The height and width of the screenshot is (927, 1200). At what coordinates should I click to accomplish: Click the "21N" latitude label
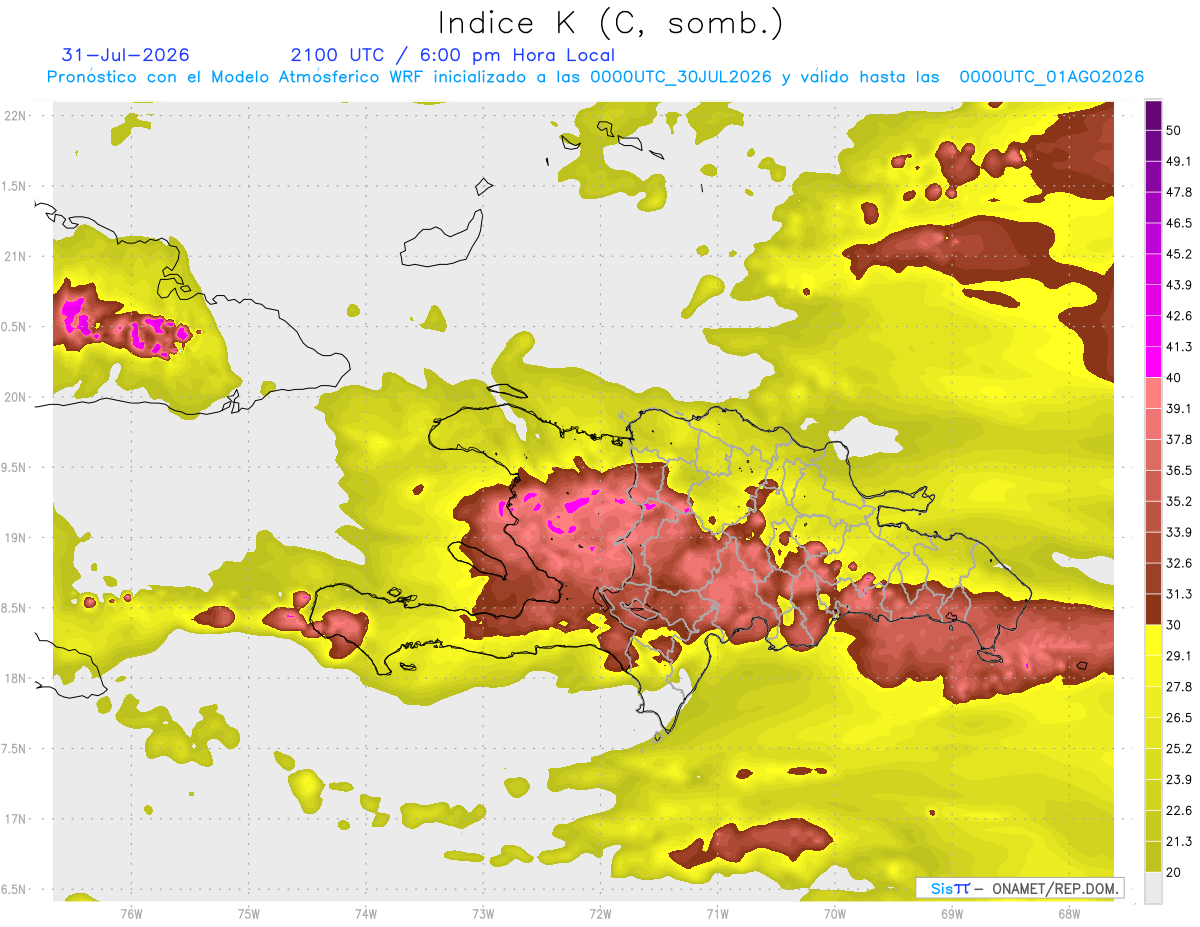[15, 256]
